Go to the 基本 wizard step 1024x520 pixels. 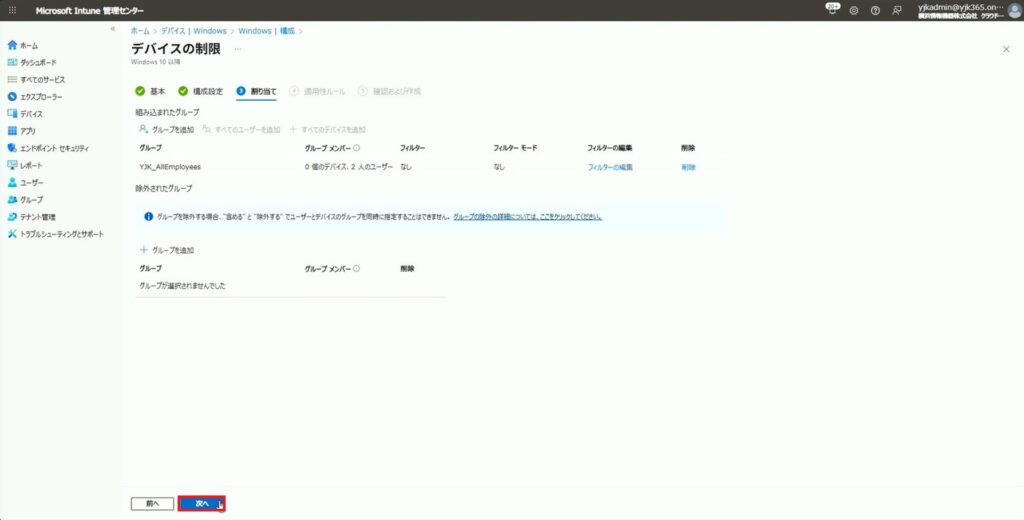click(151, 91)
